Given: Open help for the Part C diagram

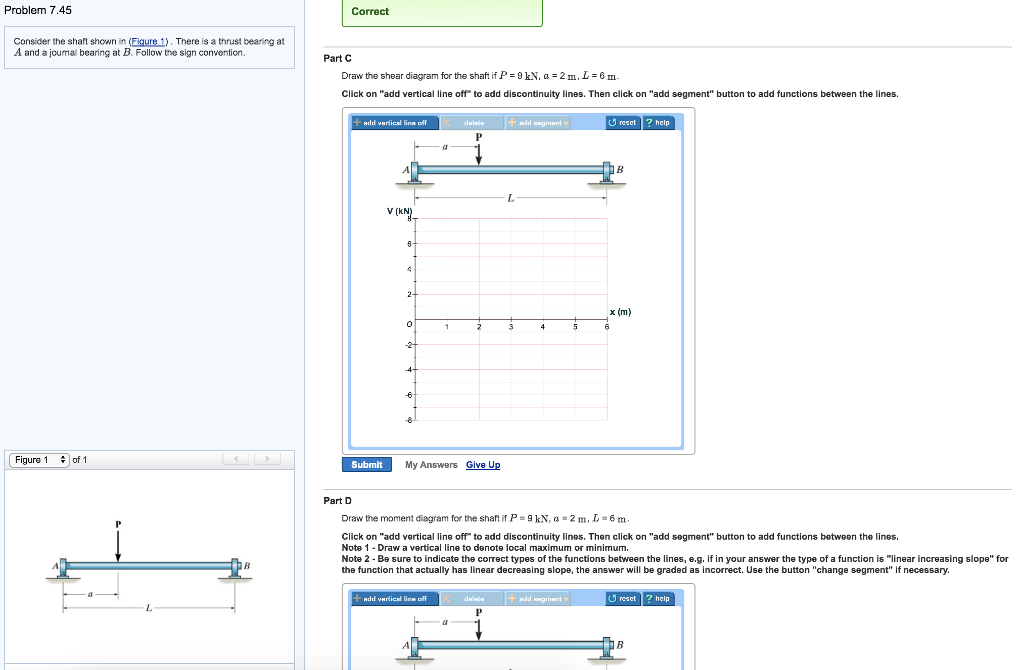Looking at the screenshot, I should (x=658, y=123).
